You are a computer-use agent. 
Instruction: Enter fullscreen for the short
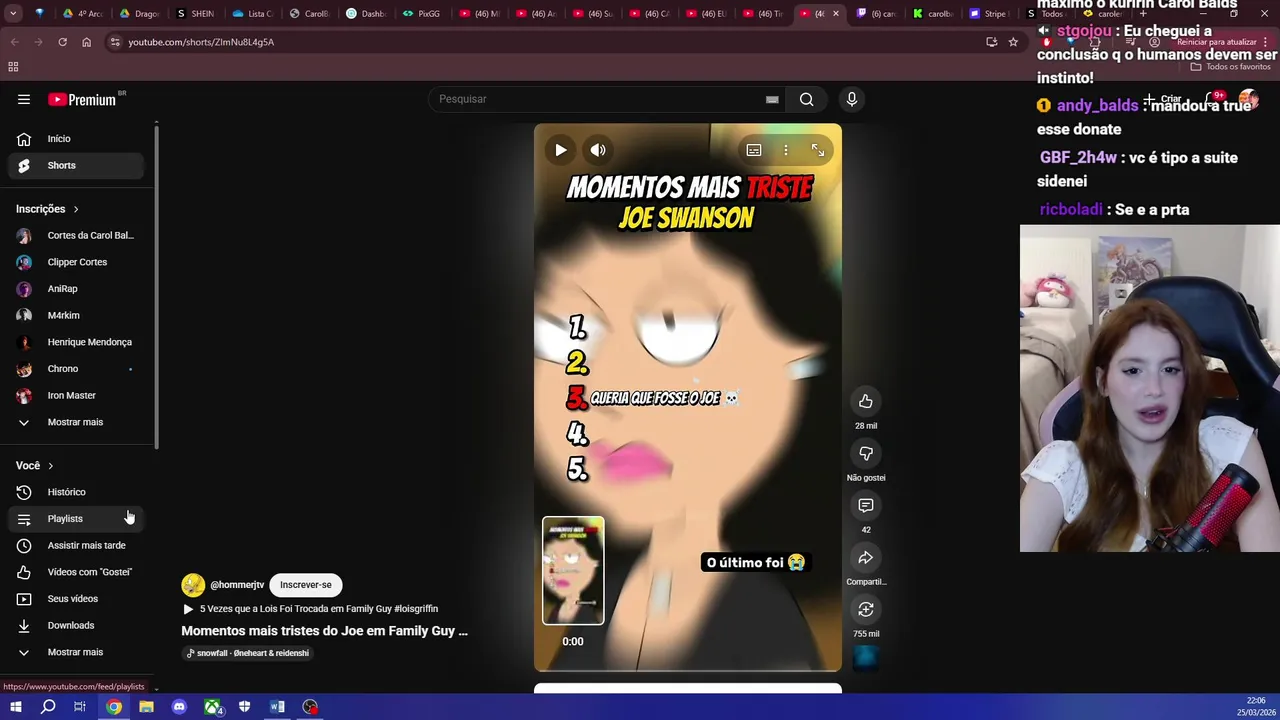click(818, 150)
